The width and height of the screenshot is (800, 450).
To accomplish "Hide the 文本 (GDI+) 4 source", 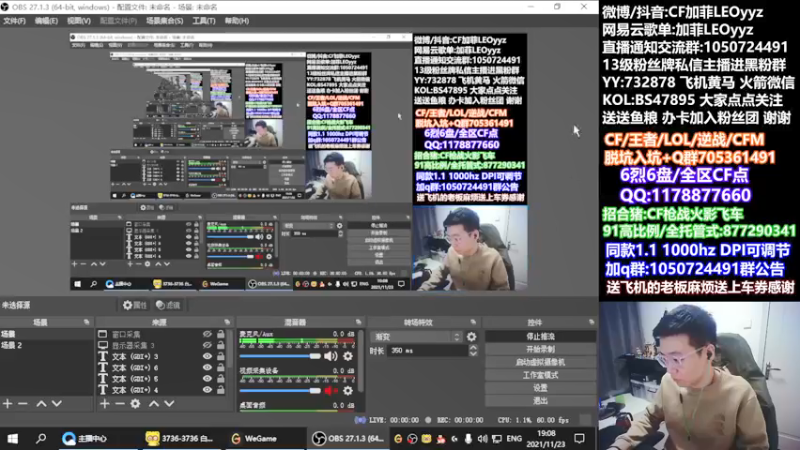I will tap(207, 390).
